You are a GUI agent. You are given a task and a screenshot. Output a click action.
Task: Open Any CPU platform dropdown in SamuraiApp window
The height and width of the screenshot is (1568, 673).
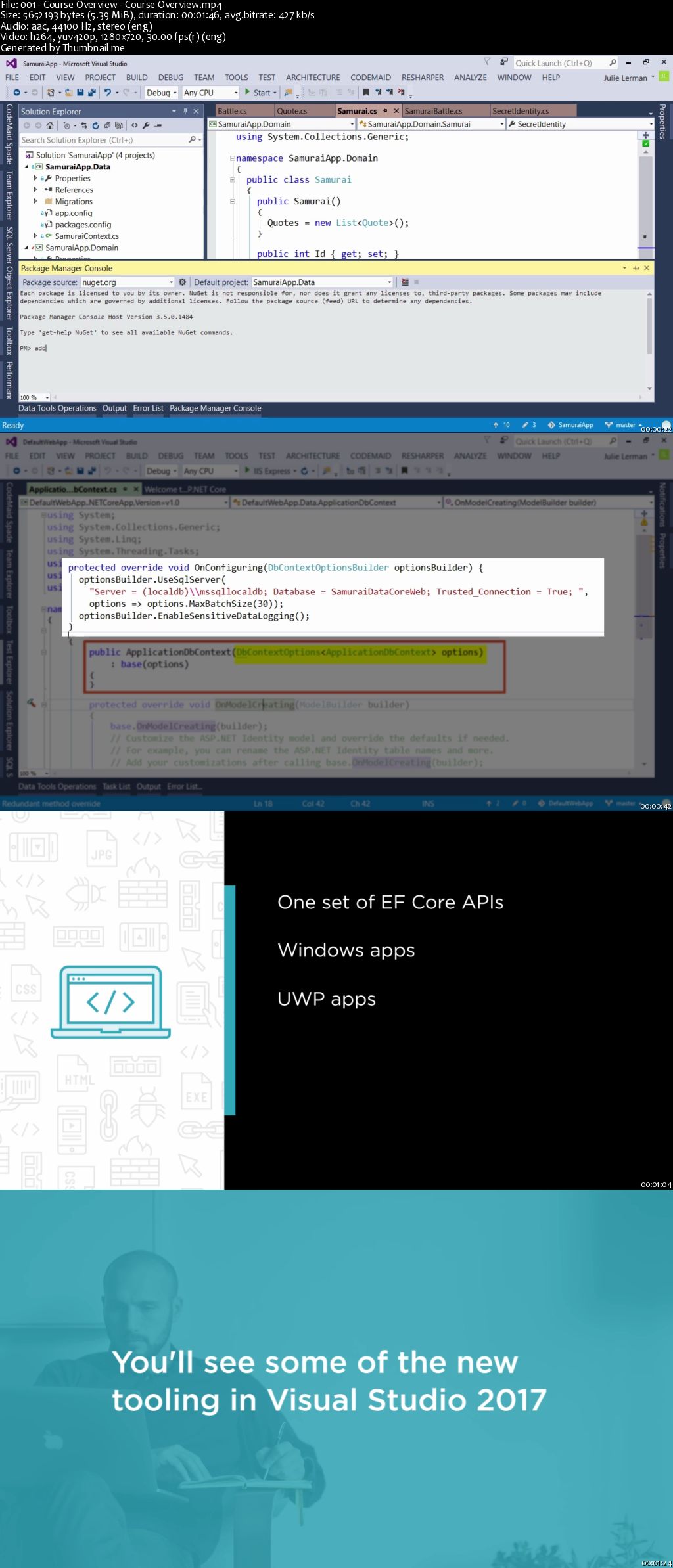[x=210, y=93]
